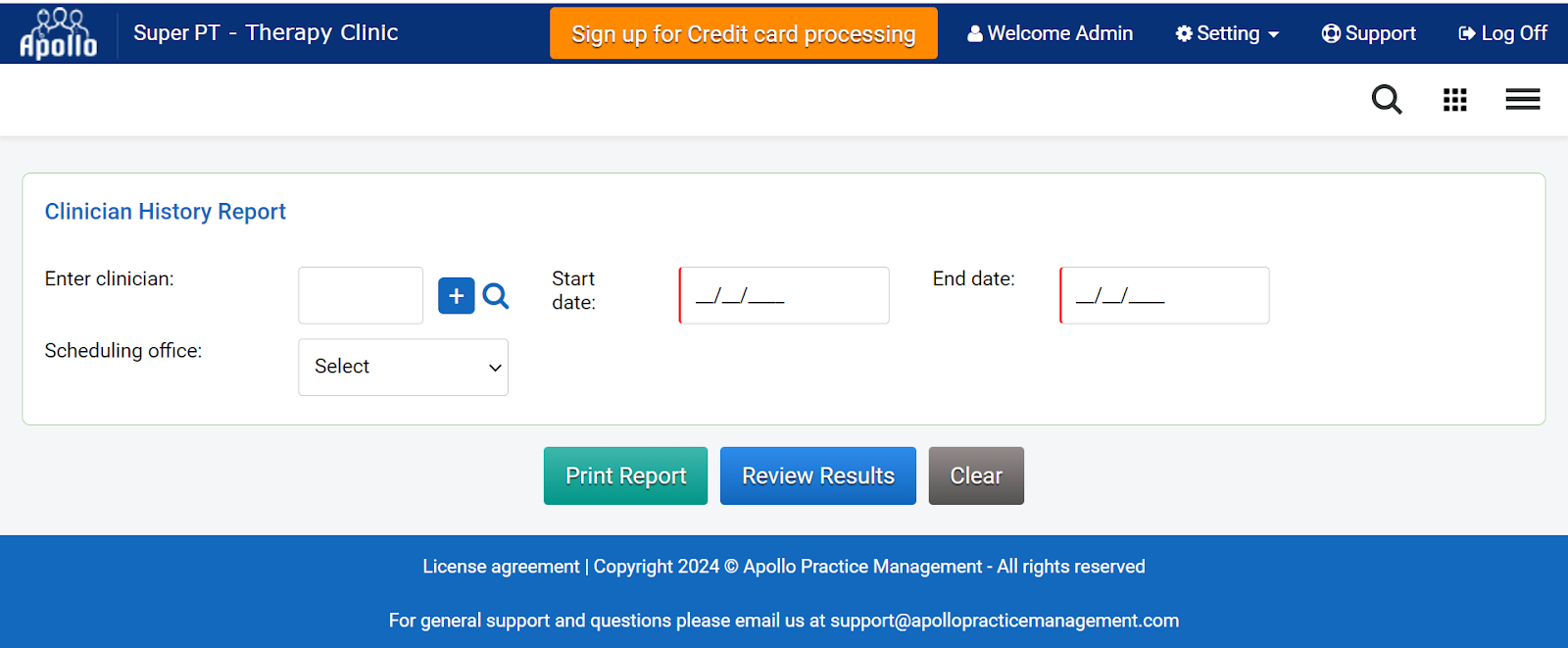
Task: Click the End date input field
Action: (x=1164, y=295)
